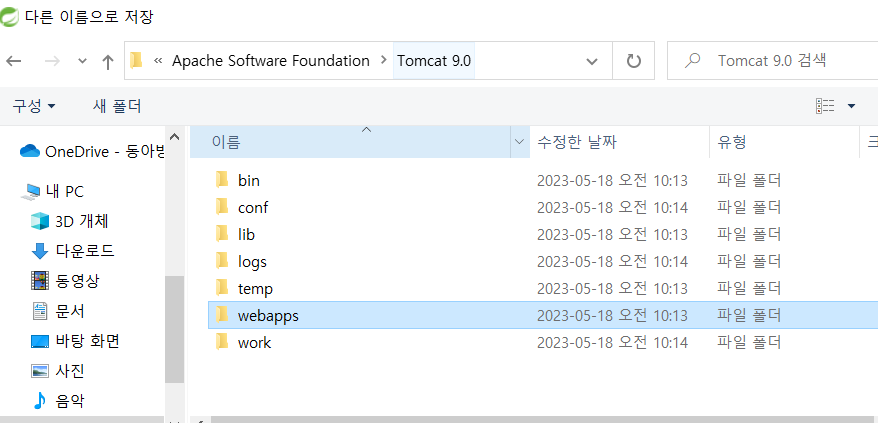
Task: Select the conf folder icon
Action: [x=222, y=207]
